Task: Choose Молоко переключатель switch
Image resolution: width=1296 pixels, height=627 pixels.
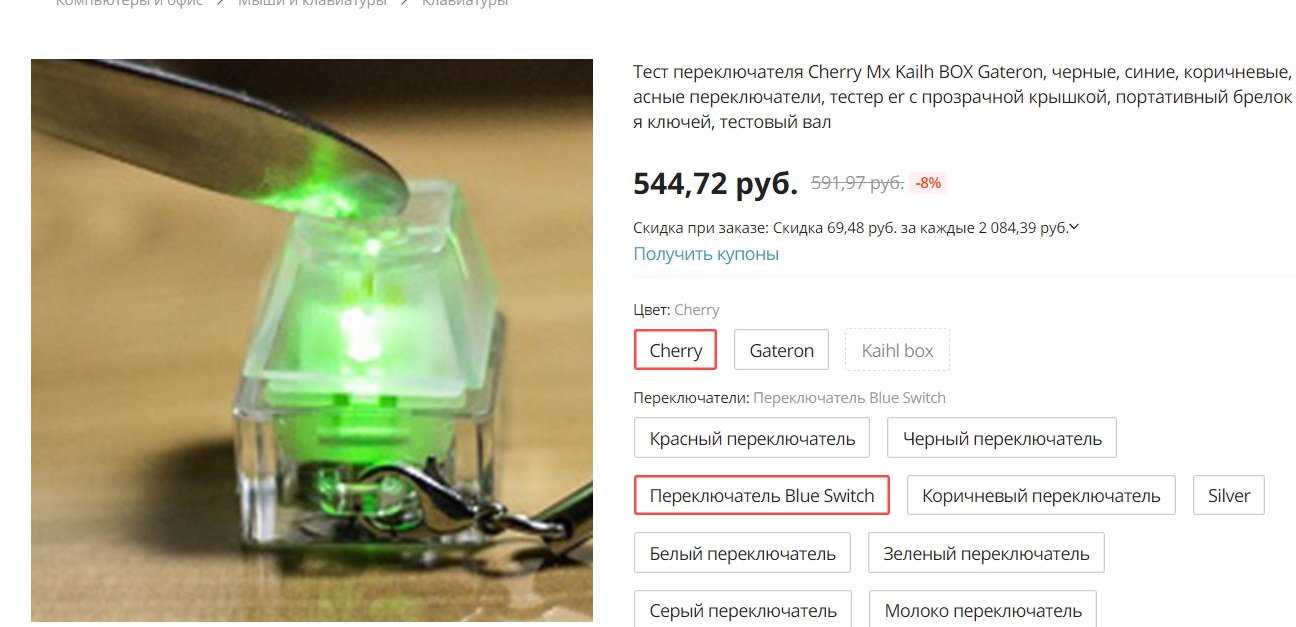Action: click(x=983, y=609)
